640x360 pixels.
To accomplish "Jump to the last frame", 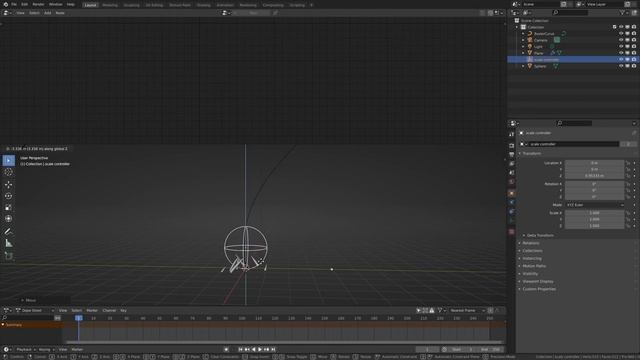I will 273,349.
